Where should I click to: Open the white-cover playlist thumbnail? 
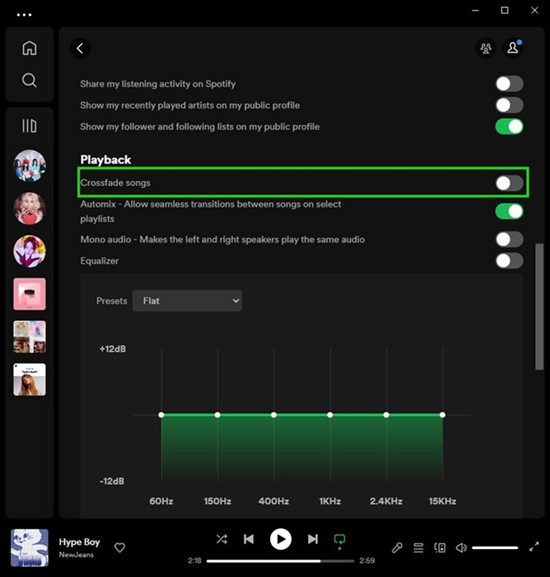pos(29,379)
